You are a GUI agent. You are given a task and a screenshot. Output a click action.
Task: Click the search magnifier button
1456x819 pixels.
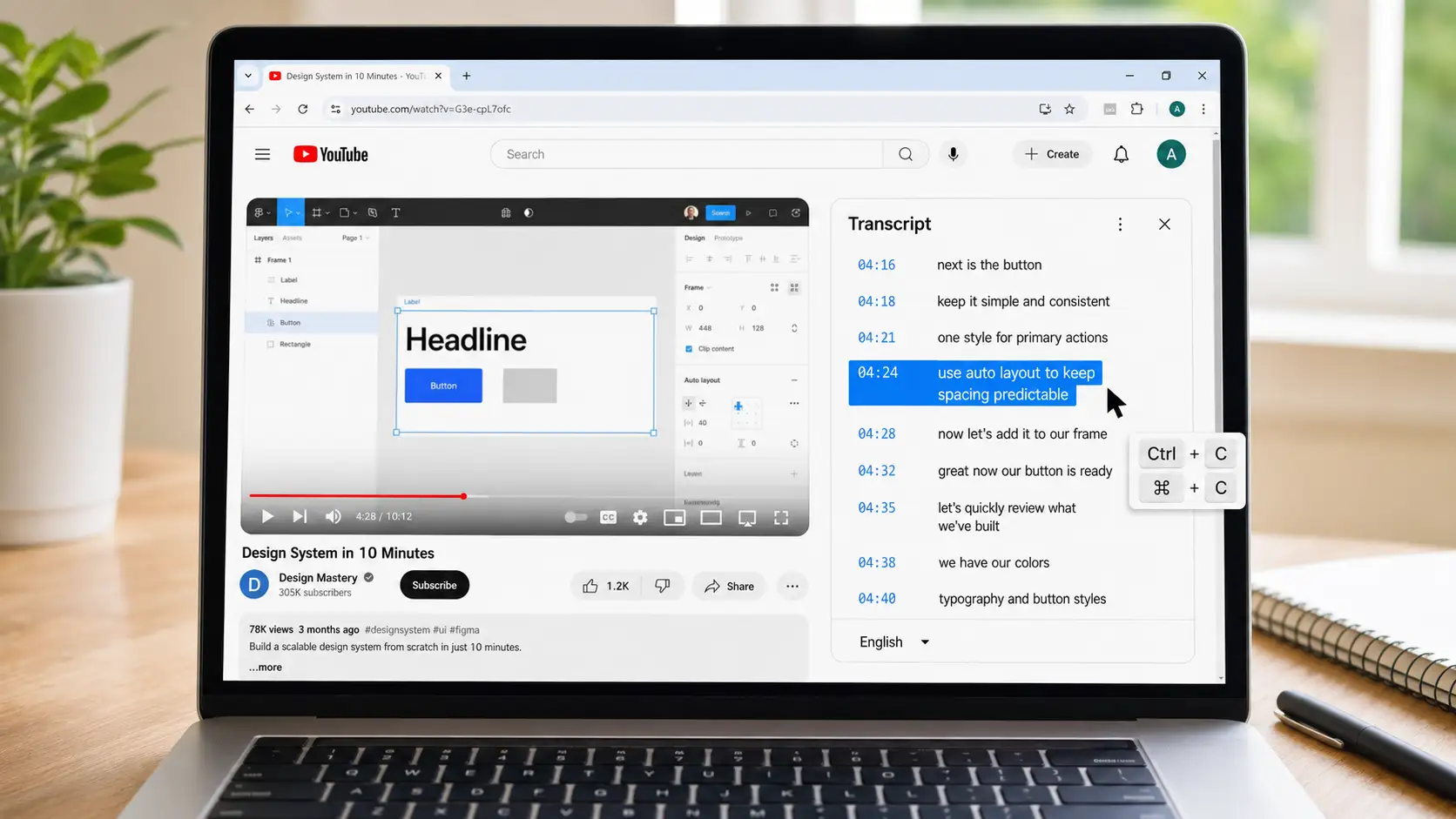click(906, 154)
